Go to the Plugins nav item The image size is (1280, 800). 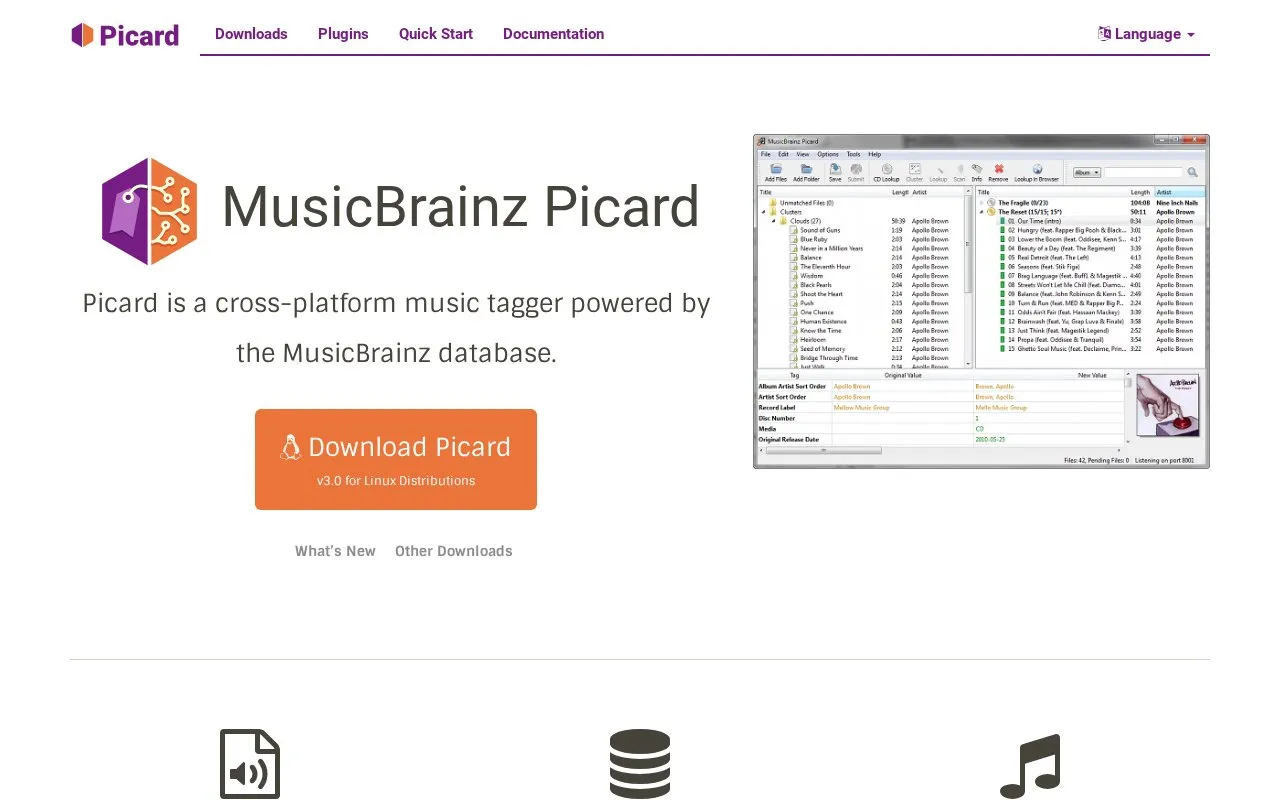click(343, 34)
